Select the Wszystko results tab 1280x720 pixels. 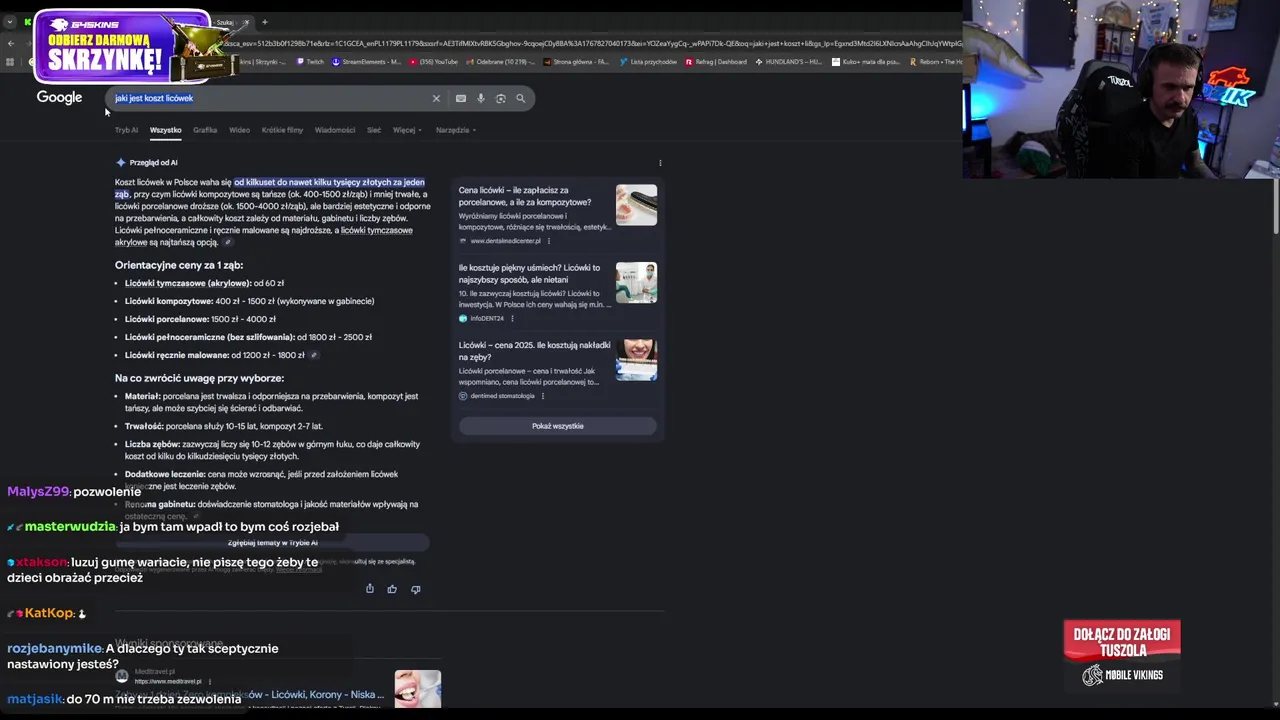166,130
